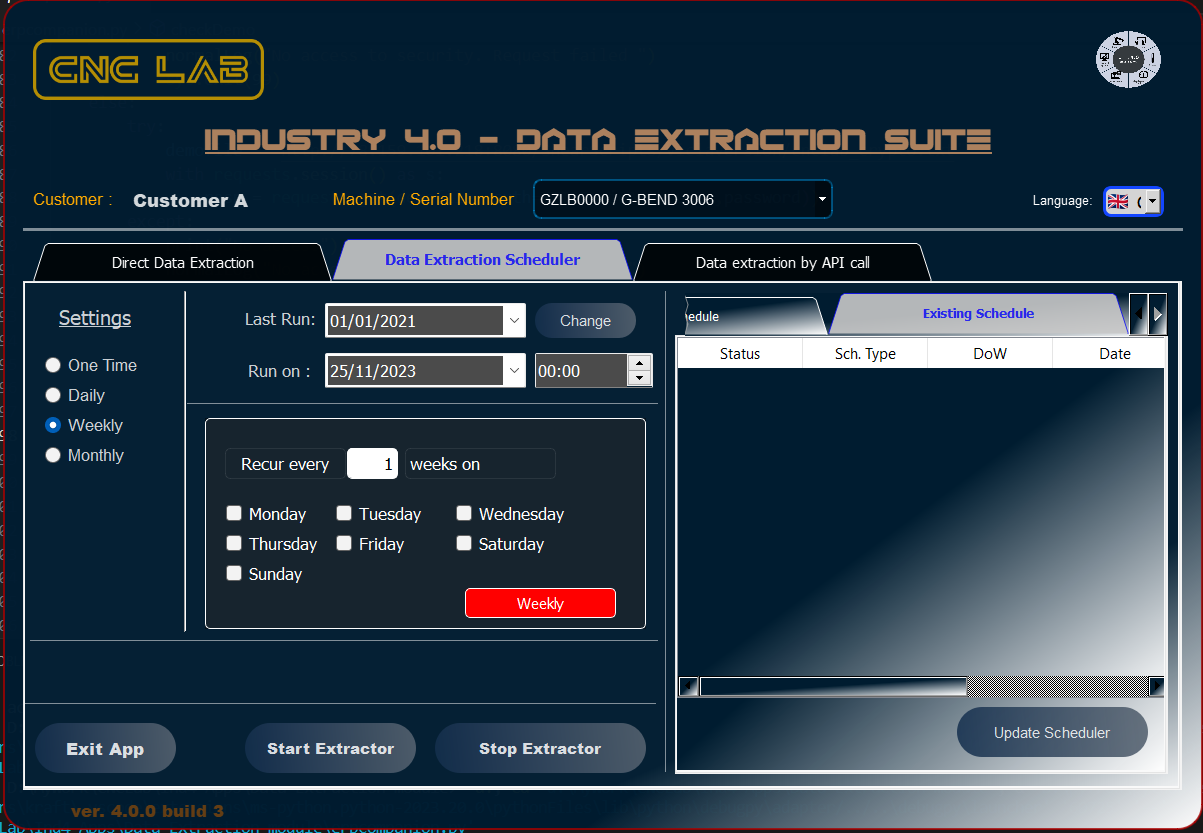Increase run time with up spinner arrow
The height and width of the screenshot is (833, 1203).
point(639,363)
